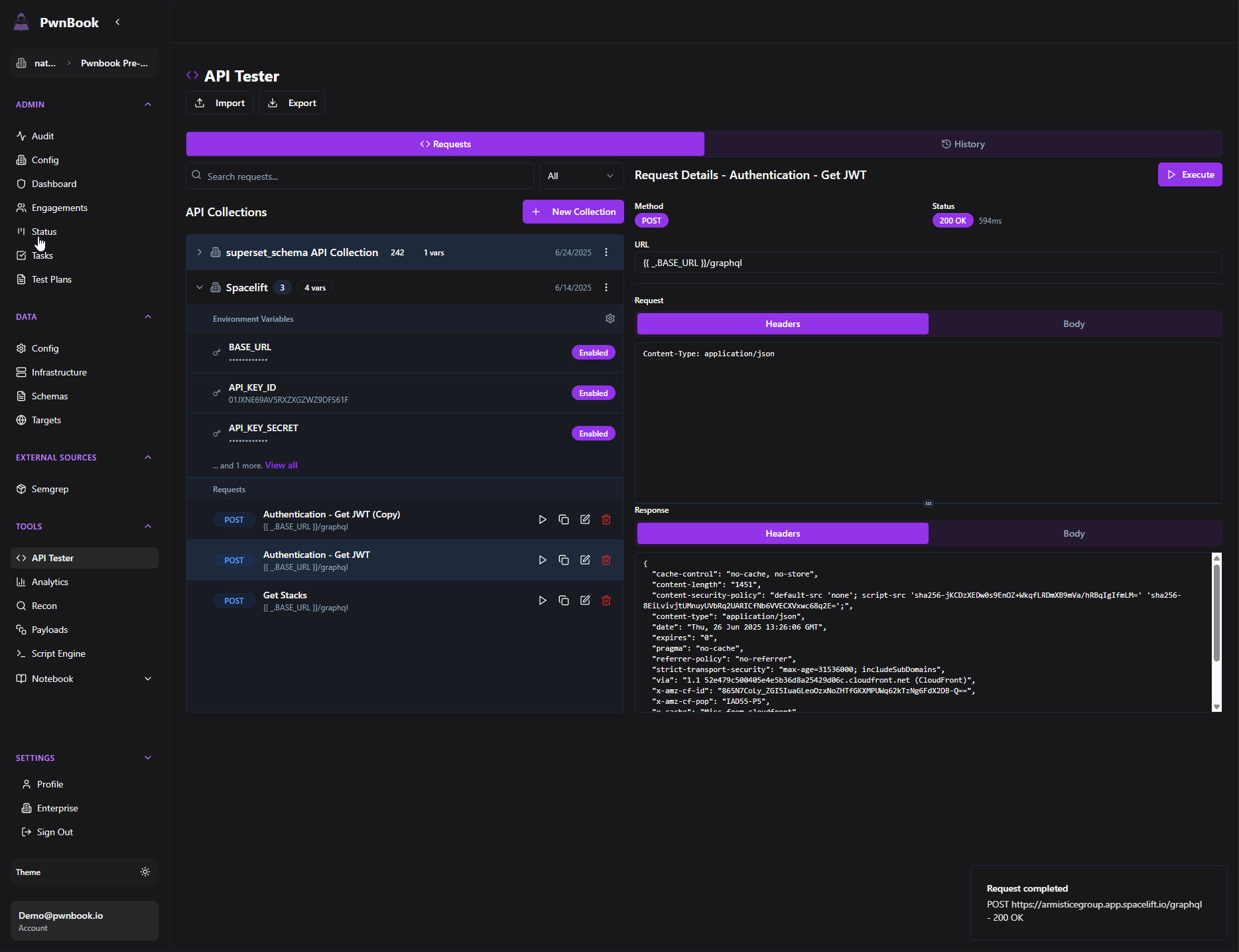Edit the Authentication - Get JWT (Copy) request

pos(585,519)
